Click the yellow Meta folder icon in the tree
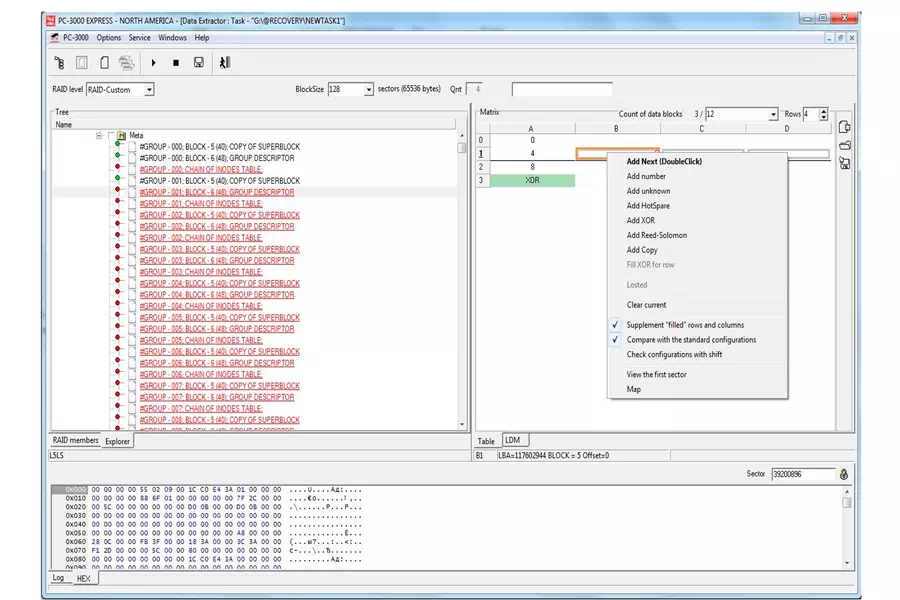The image size is (900, 600). [122, 136]
